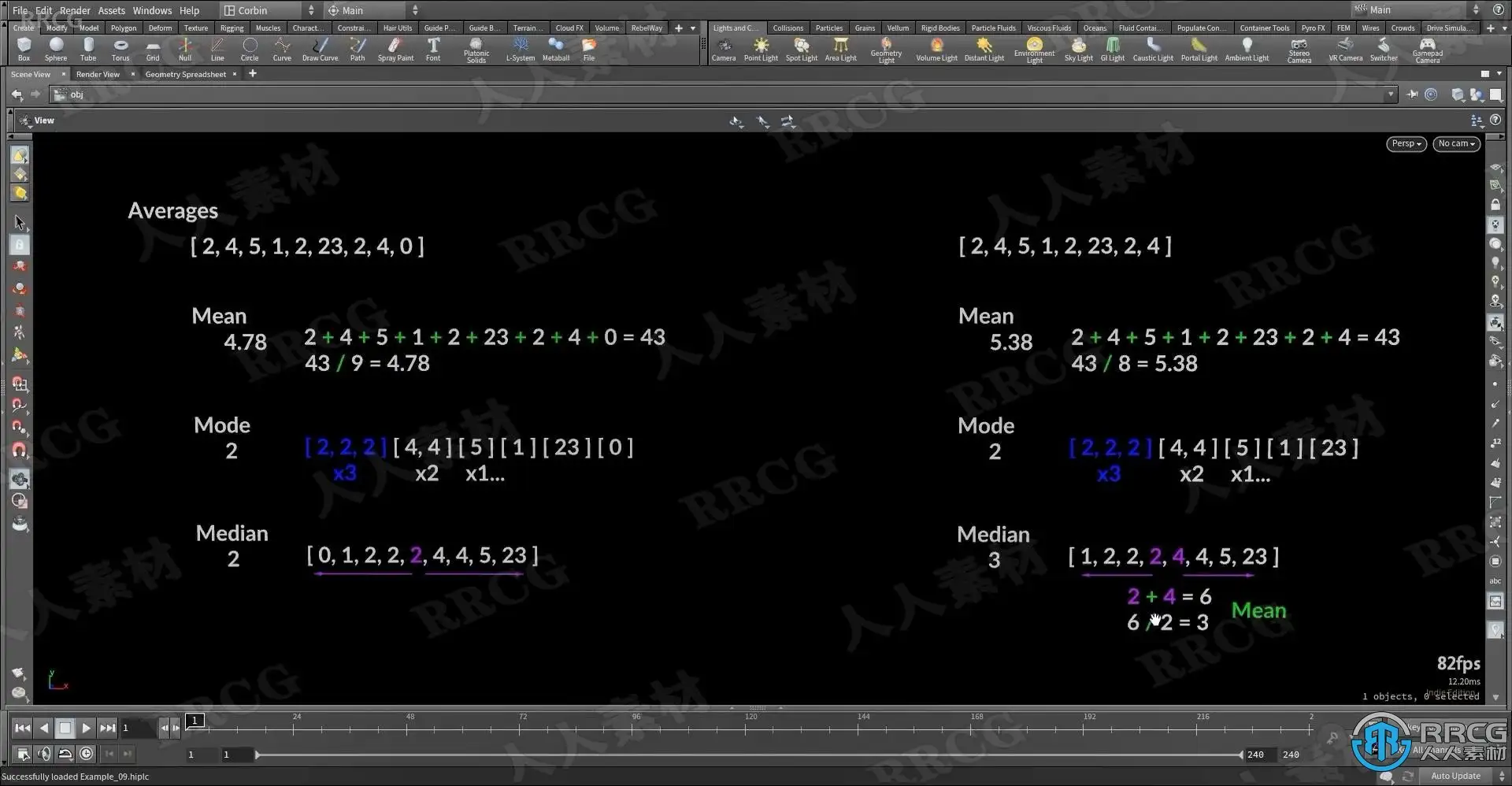This screenshot has width=1512, height=786.
Task: Go back in network path history
Action: pyautogui.click(x=17, y=95)
